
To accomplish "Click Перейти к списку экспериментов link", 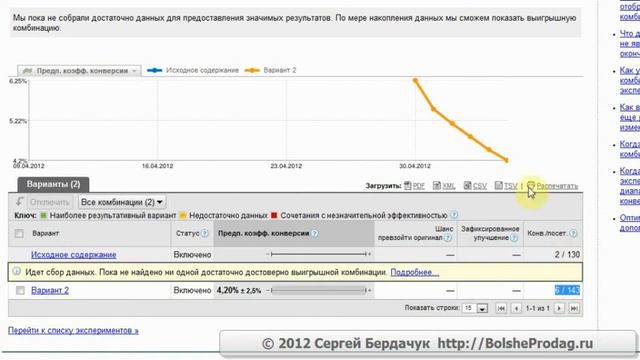I will [73, 331].
